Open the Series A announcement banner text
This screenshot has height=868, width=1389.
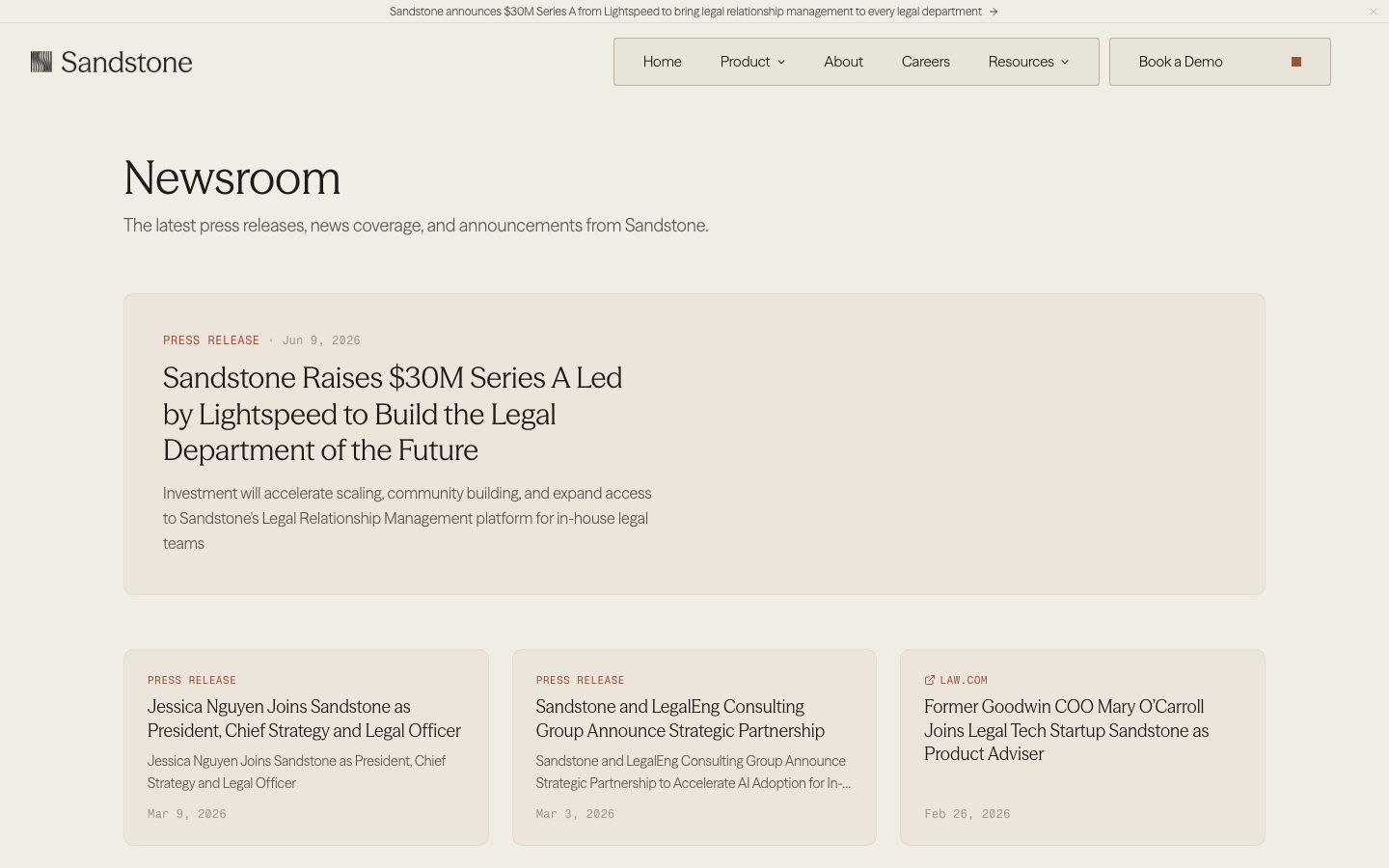[x=686, y=12]
